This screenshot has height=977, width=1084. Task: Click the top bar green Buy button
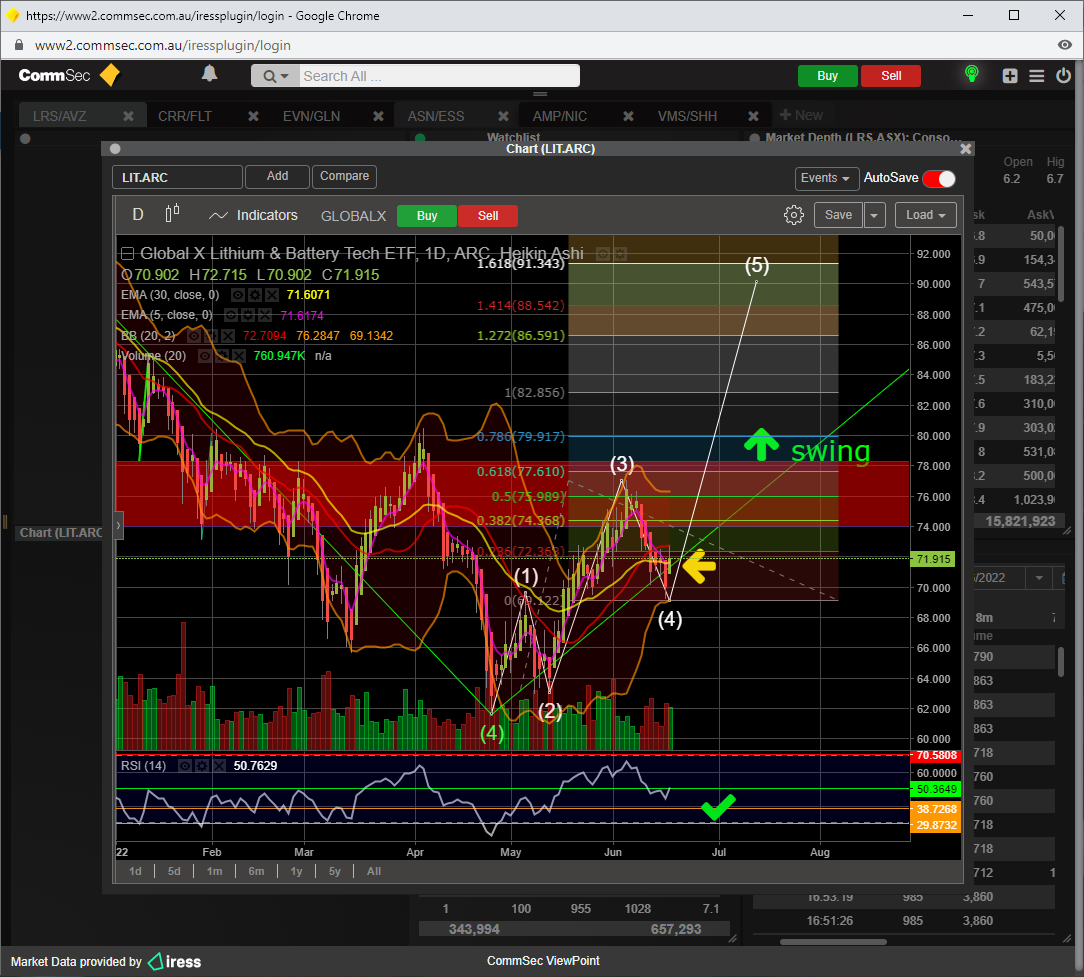(x=828, y=76)
